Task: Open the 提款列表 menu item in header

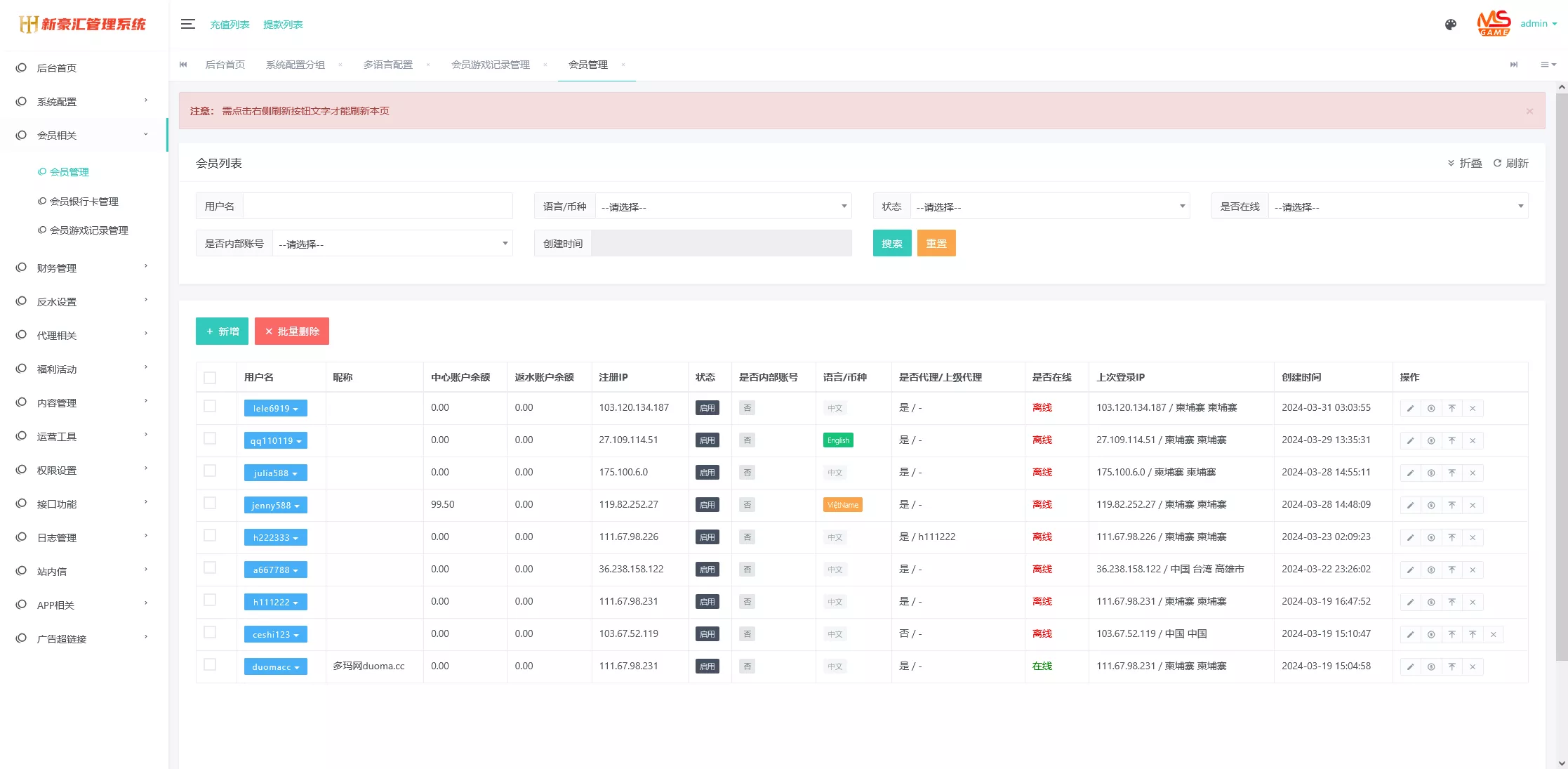Action: click(x=282, y=23)
